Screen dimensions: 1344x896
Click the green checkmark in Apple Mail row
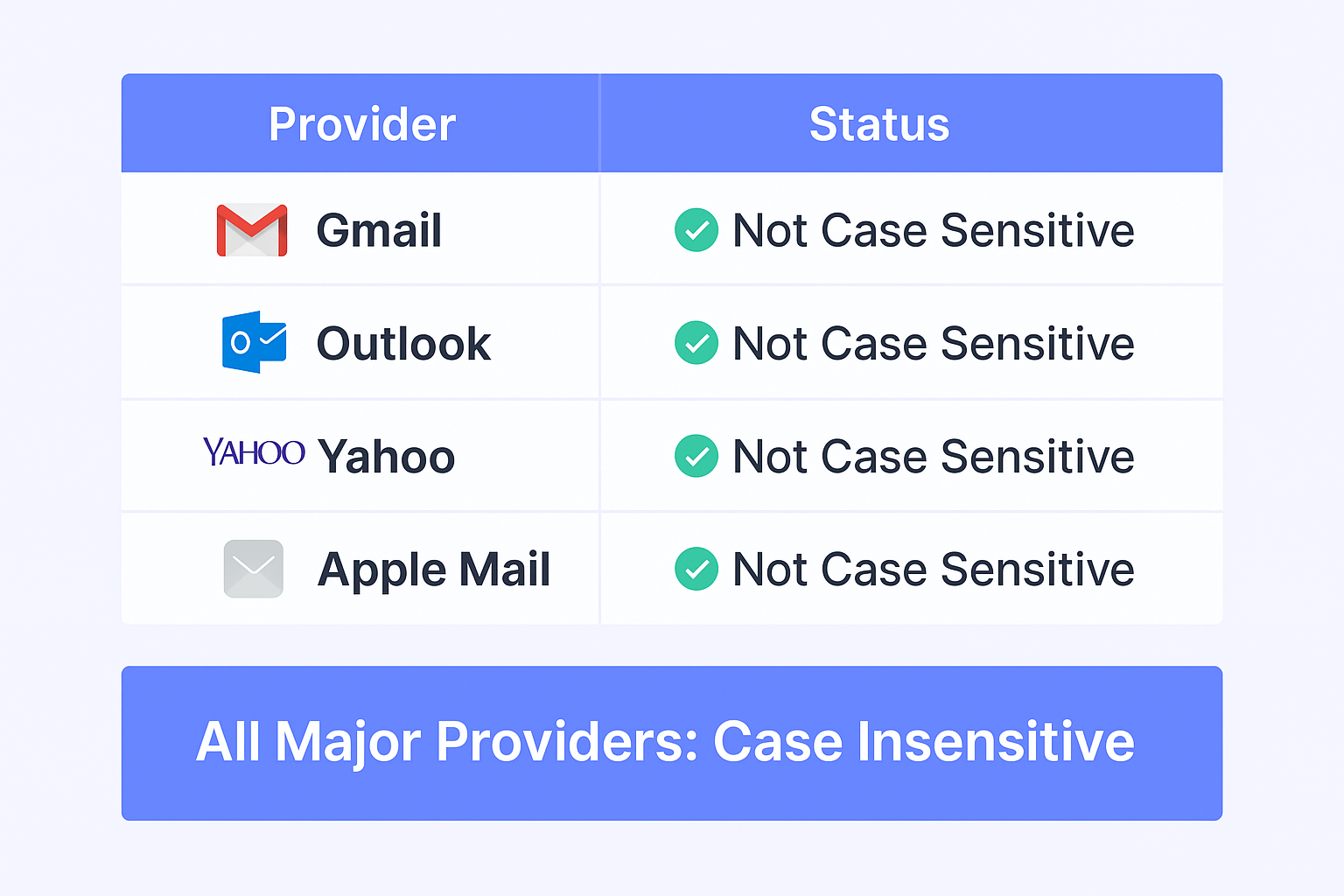point(696,569)
